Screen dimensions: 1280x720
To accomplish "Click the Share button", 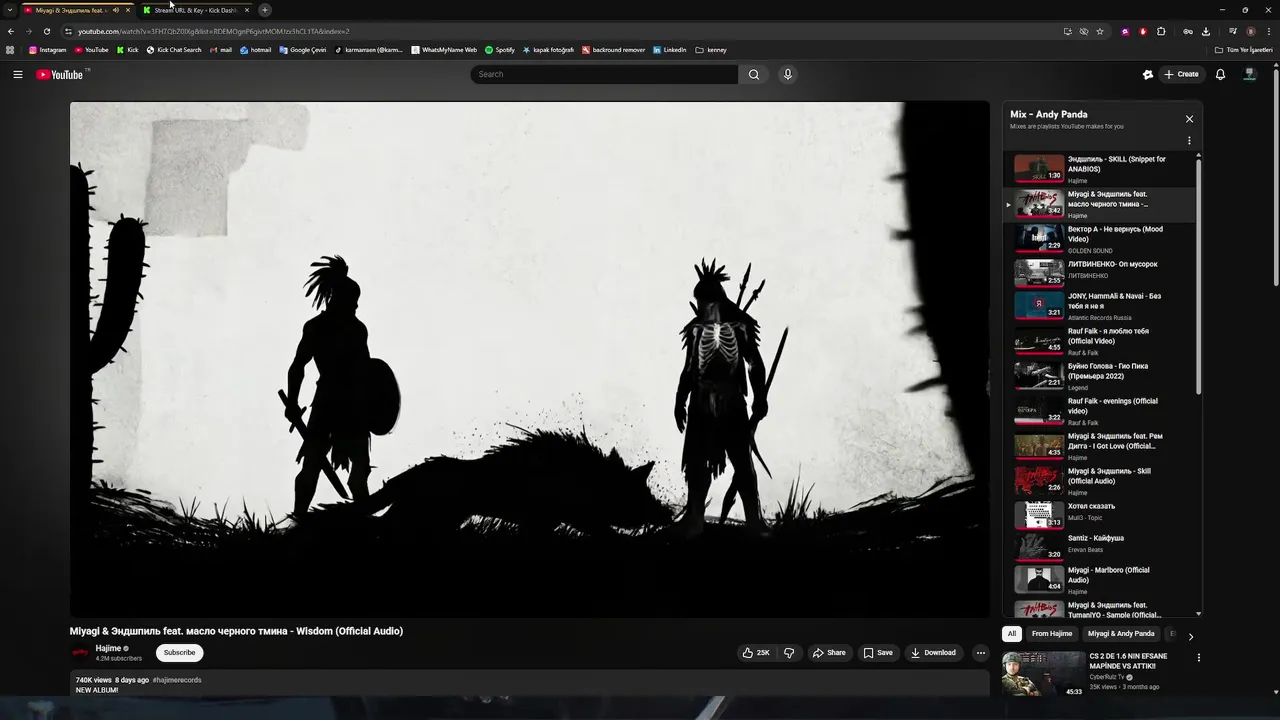I will pyautogui.click(x=829, y=653).
